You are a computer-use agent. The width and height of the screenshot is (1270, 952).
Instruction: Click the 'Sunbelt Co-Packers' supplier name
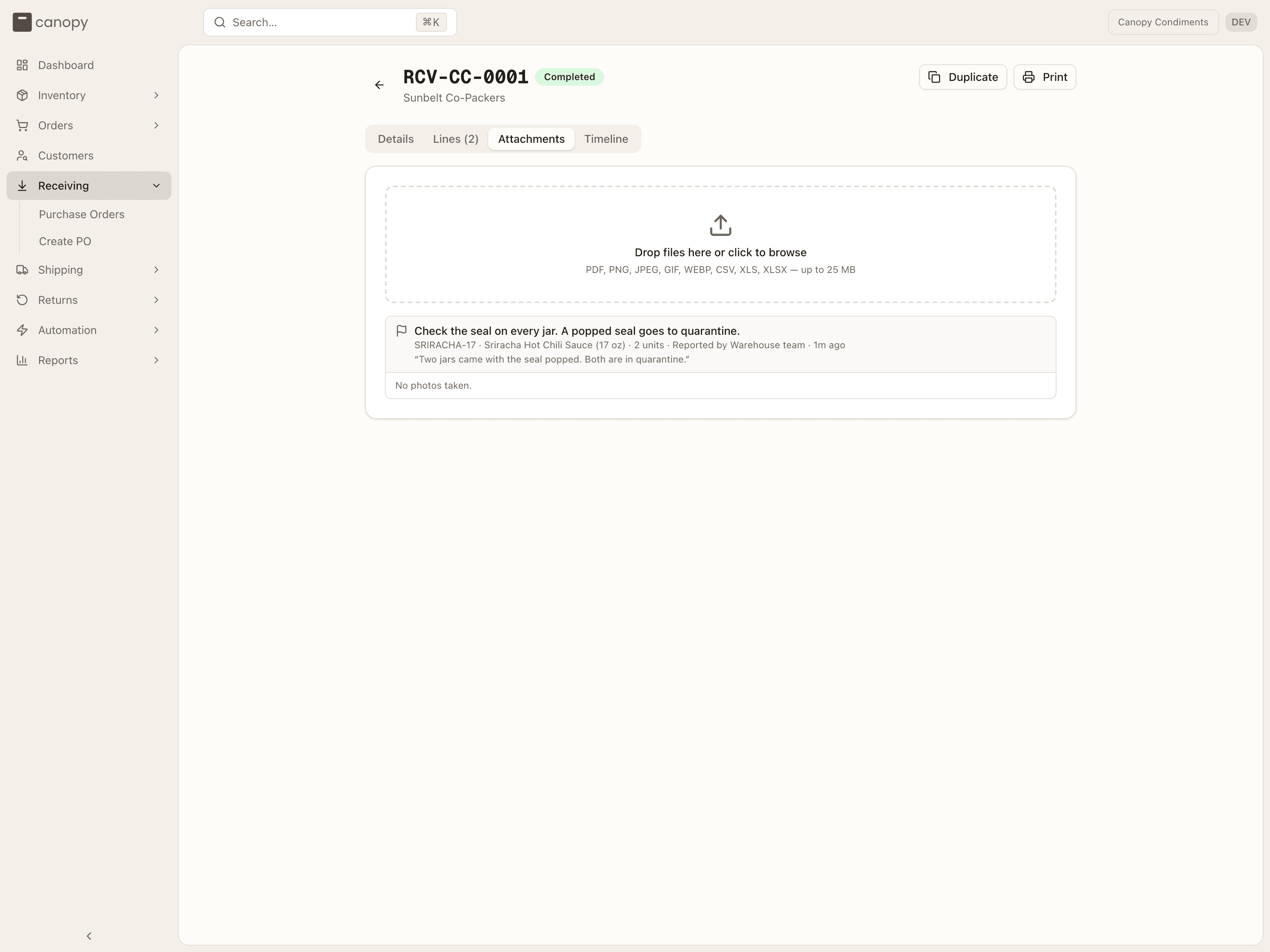coord(454,98)
